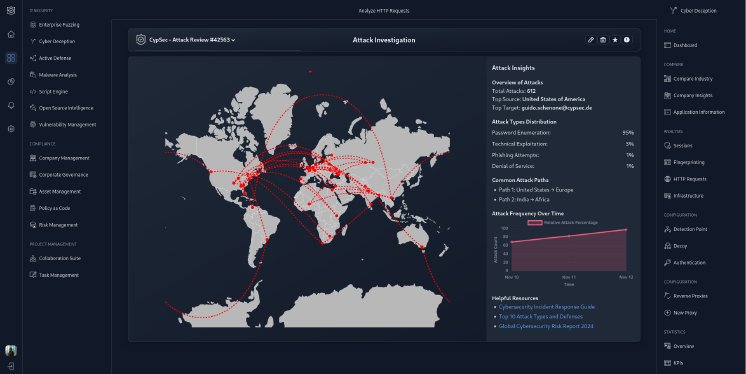Click New Proxy
746x374 pixels.
coord(680,313)
